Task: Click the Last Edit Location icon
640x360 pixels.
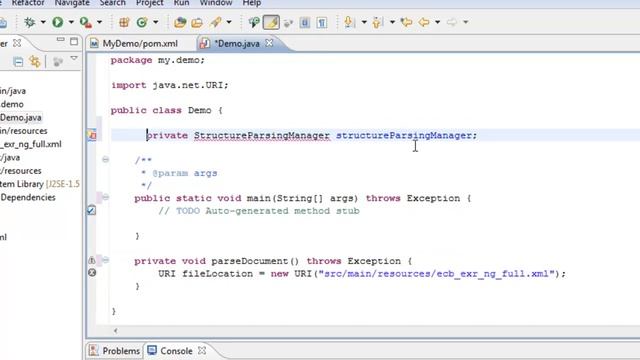Action: coord(407,22)
